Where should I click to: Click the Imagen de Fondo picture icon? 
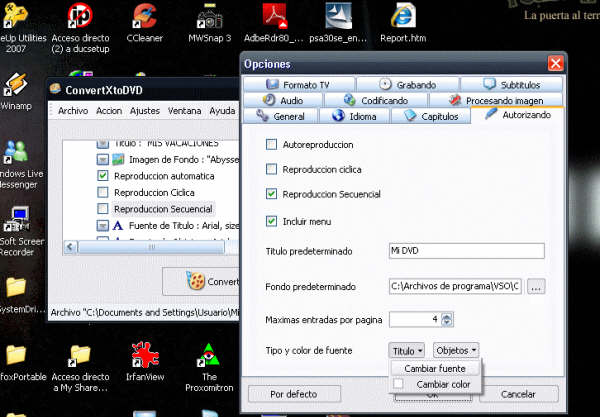118,160
